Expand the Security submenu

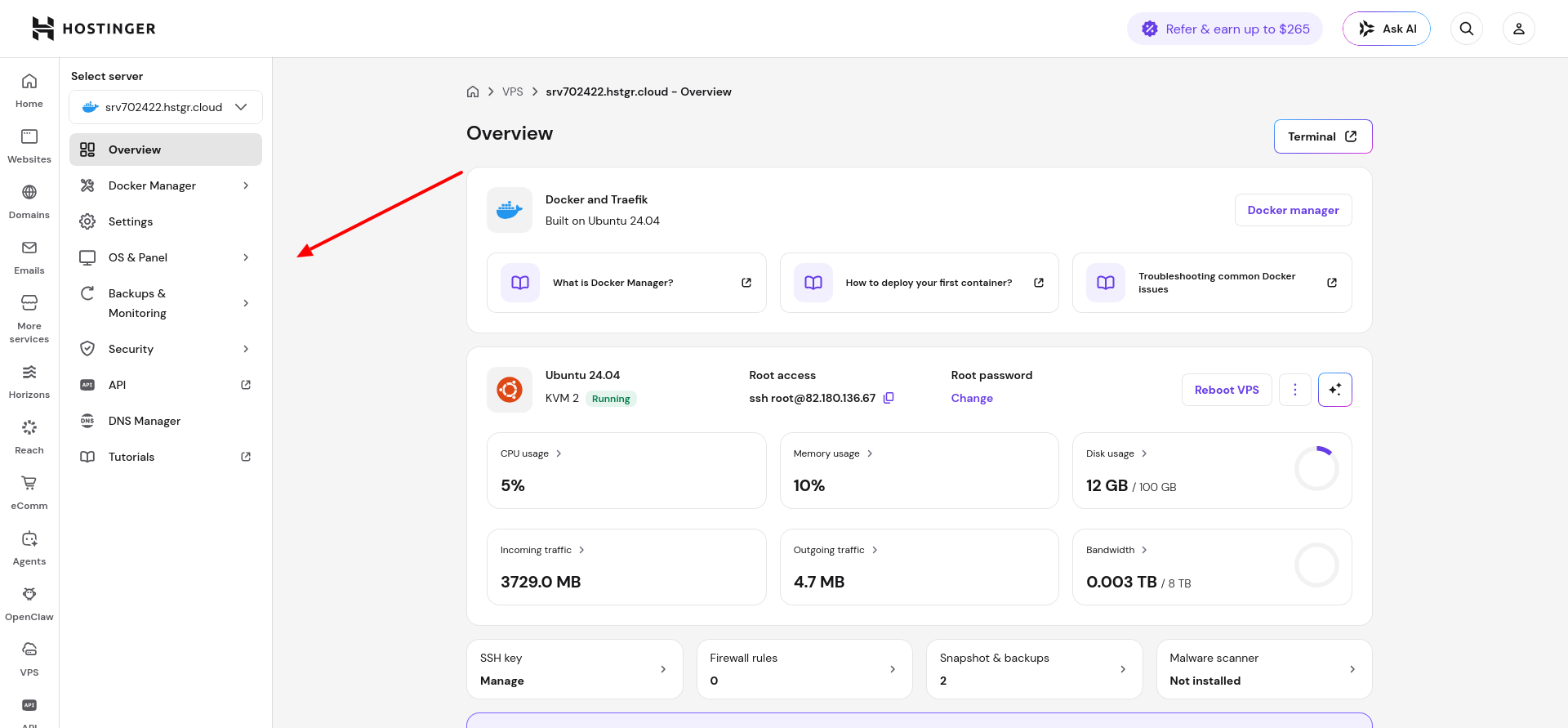point(246,349)
